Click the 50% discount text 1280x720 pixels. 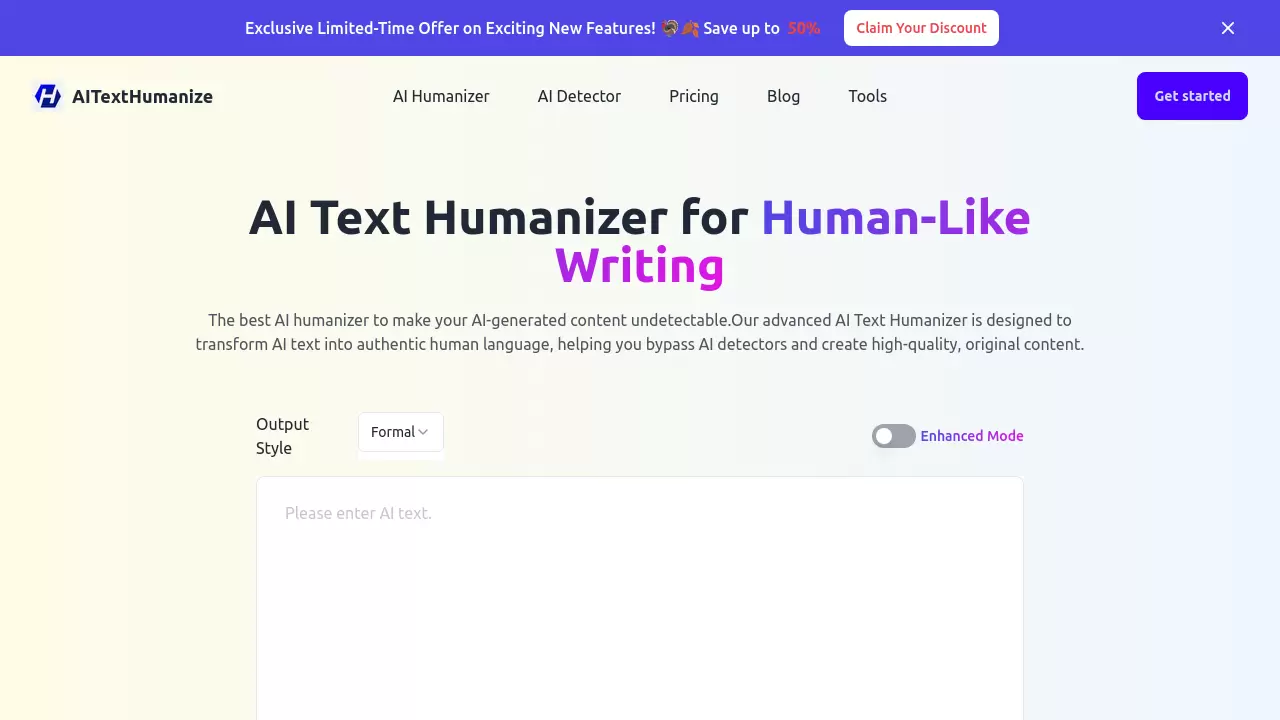[804, 28]
